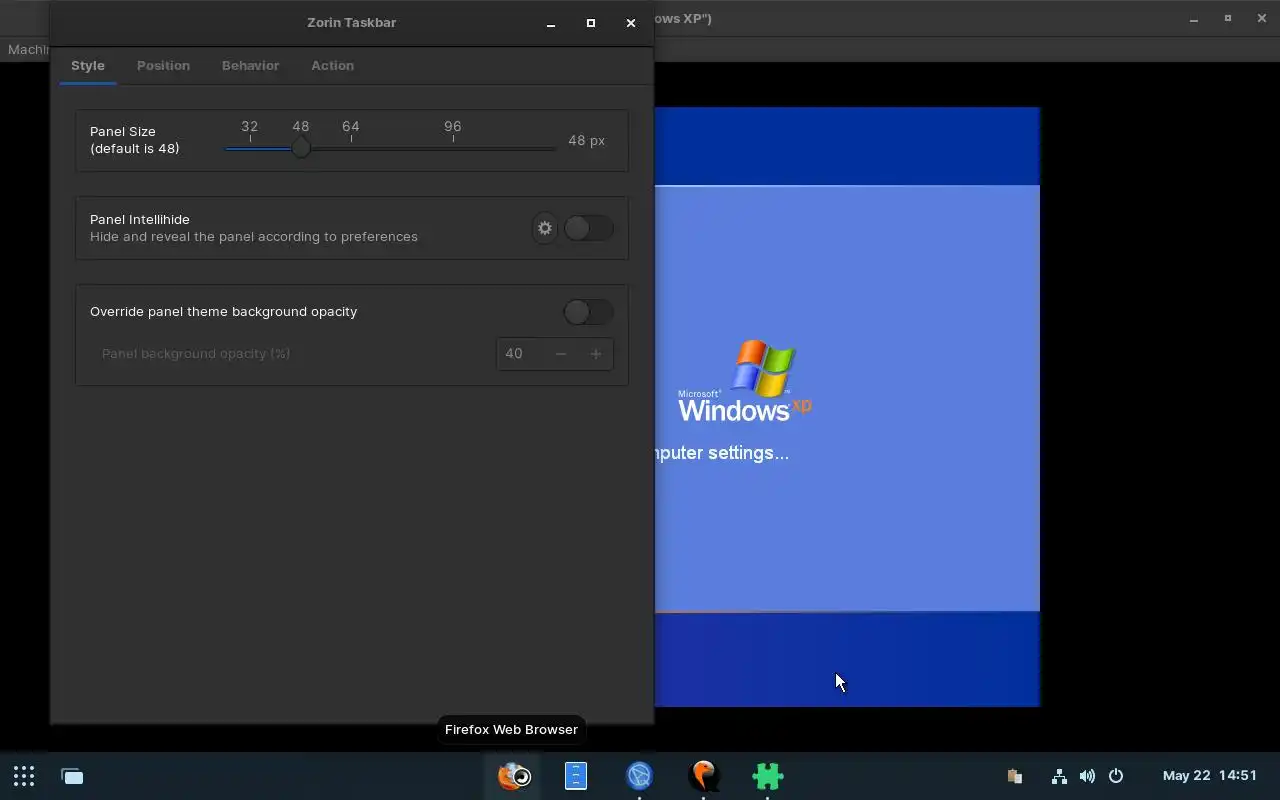This screenshot has height=800, width=1280.
Task: Decrease panel background opacity with minus button
Action: [561, 353]
